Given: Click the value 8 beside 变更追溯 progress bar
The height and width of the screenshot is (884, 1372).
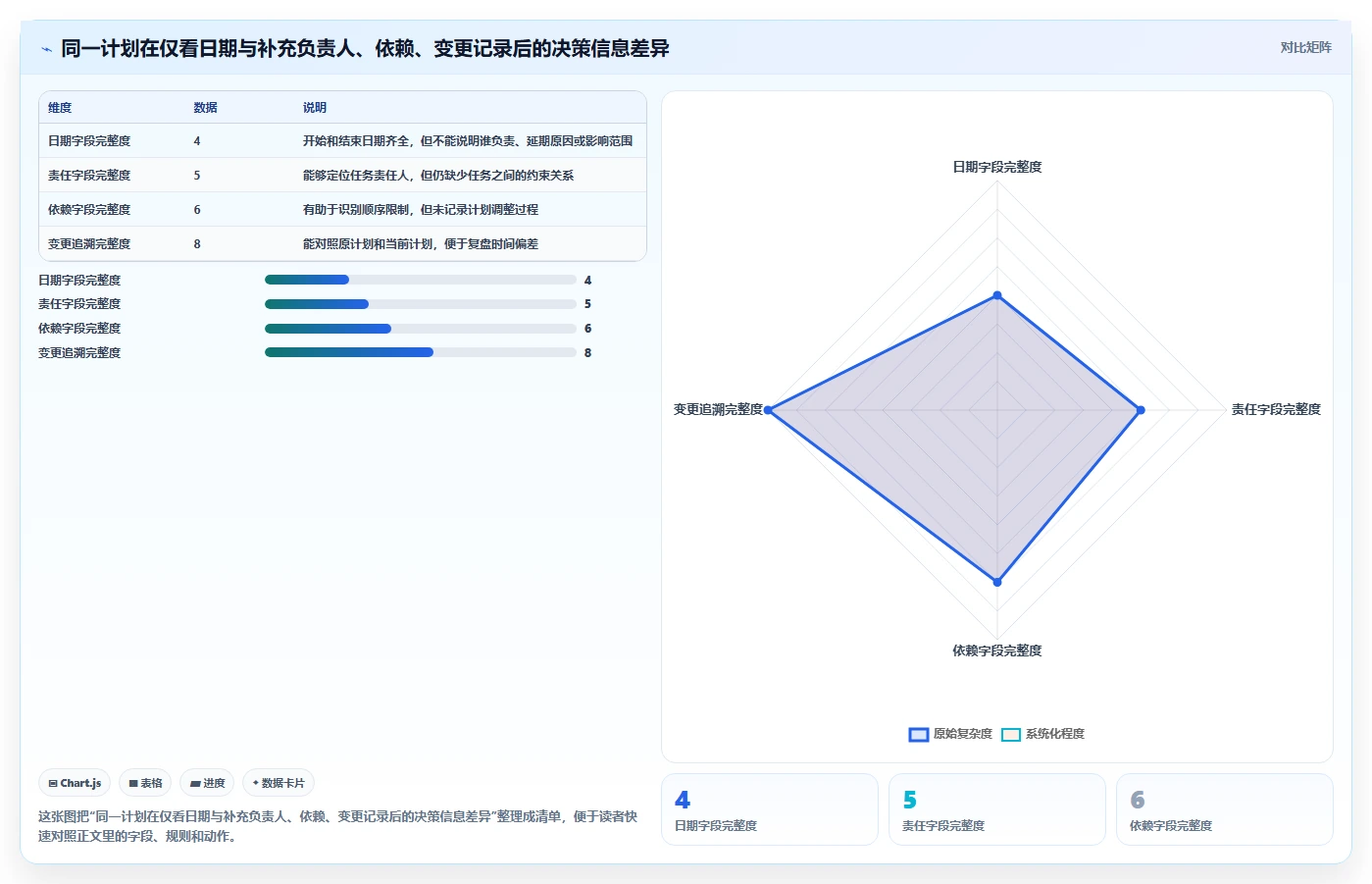Looking at the screenshot, I should coord(587,353).
